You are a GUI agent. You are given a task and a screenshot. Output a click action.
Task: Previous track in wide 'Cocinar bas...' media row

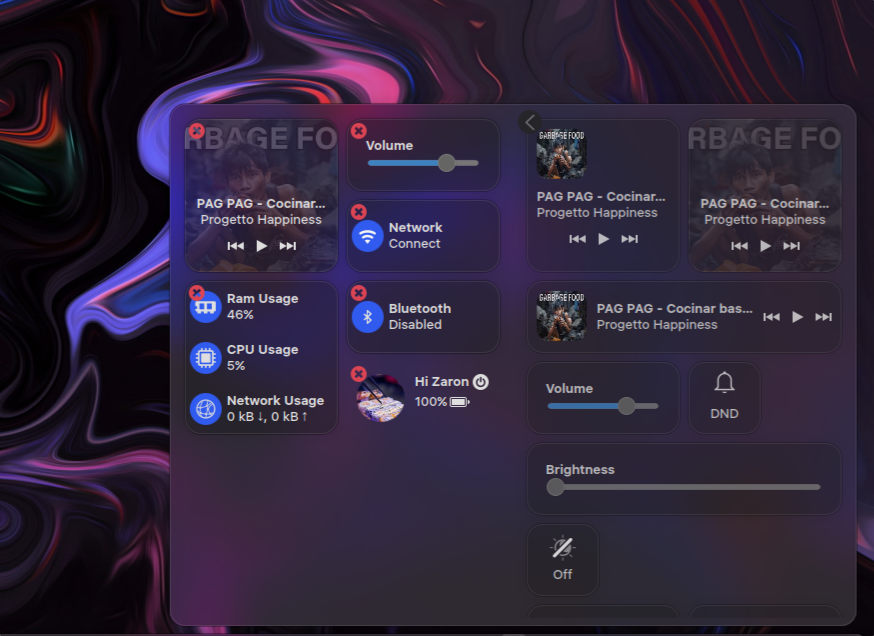pyautogui.click(x=771, y=317)
